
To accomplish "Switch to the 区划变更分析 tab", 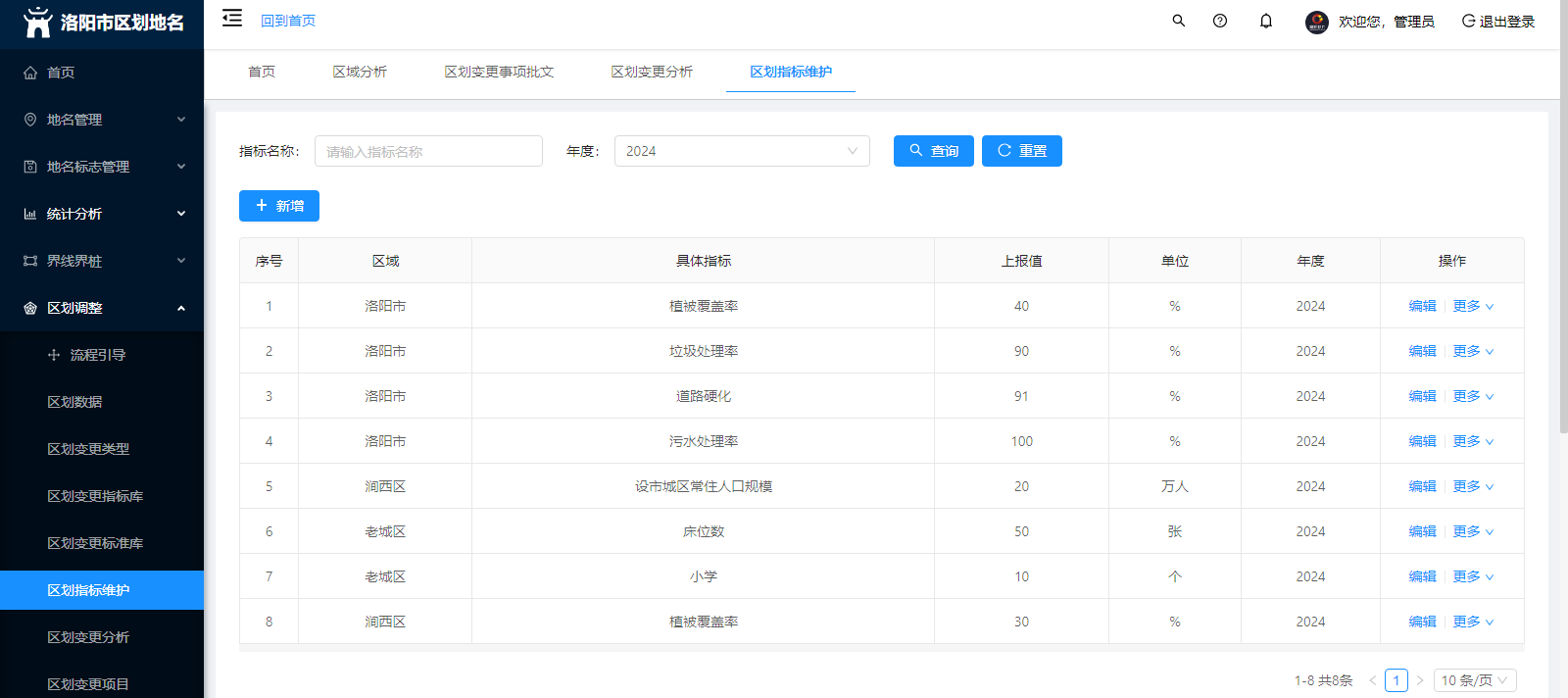I will (652, 72).
